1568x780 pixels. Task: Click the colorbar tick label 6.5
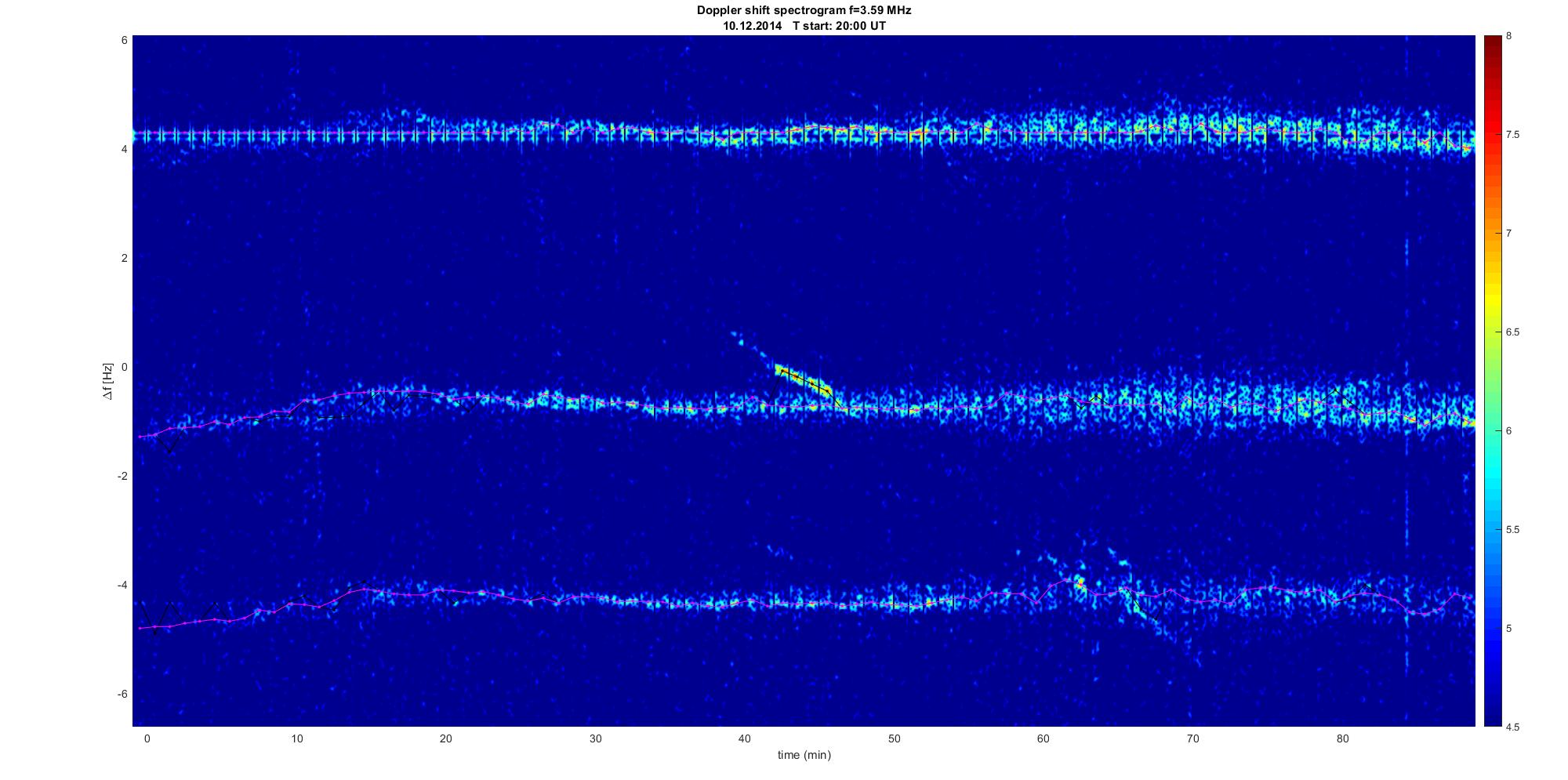click(1512, 332)
